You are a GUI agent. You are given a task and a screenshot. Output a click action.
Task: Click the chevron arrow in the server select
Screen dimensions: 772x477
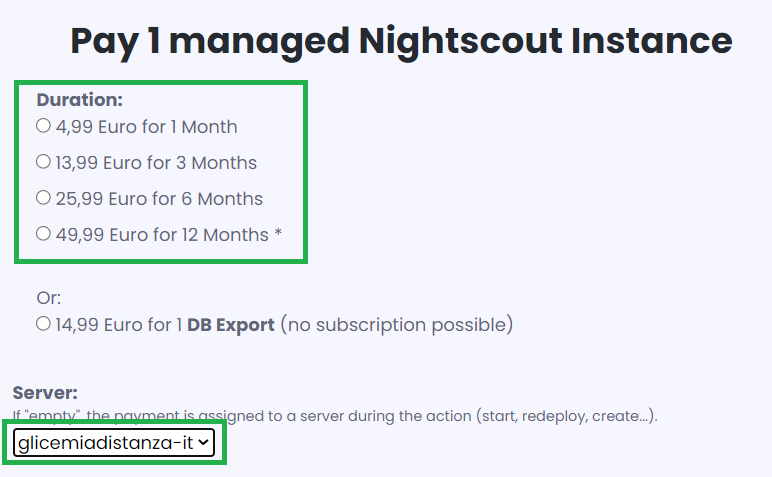pyautogui.click(x=203, y=443)
